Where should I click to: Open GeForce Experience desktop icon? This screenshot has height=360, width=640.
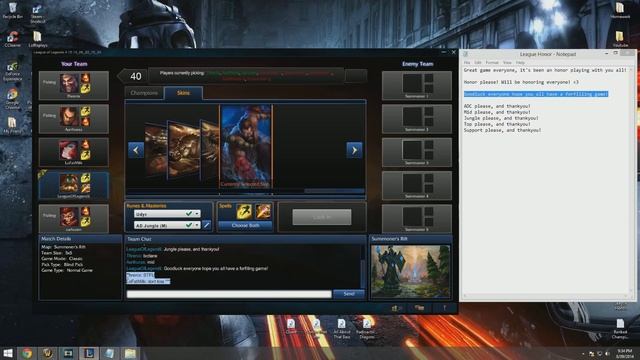tap(12, 71)
